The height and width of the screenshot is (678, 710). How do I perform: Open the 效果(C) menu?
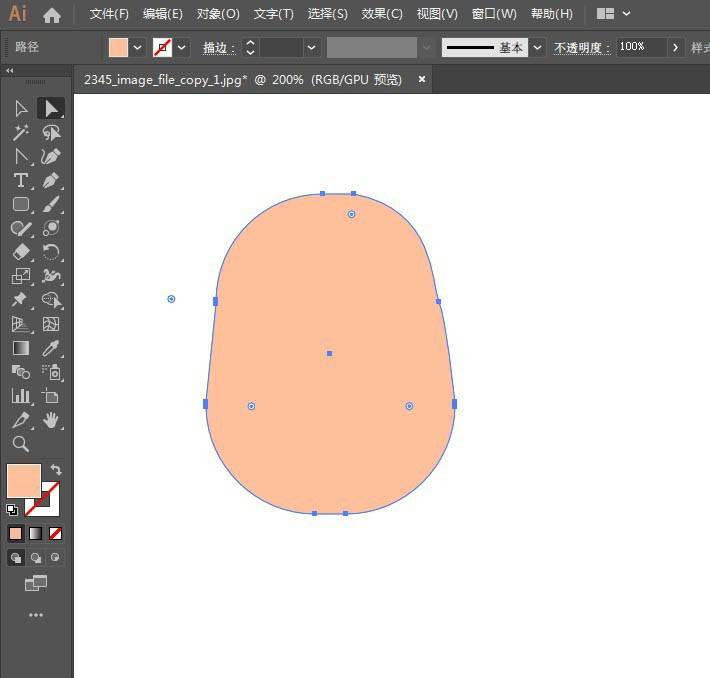(x=382, y=14)
